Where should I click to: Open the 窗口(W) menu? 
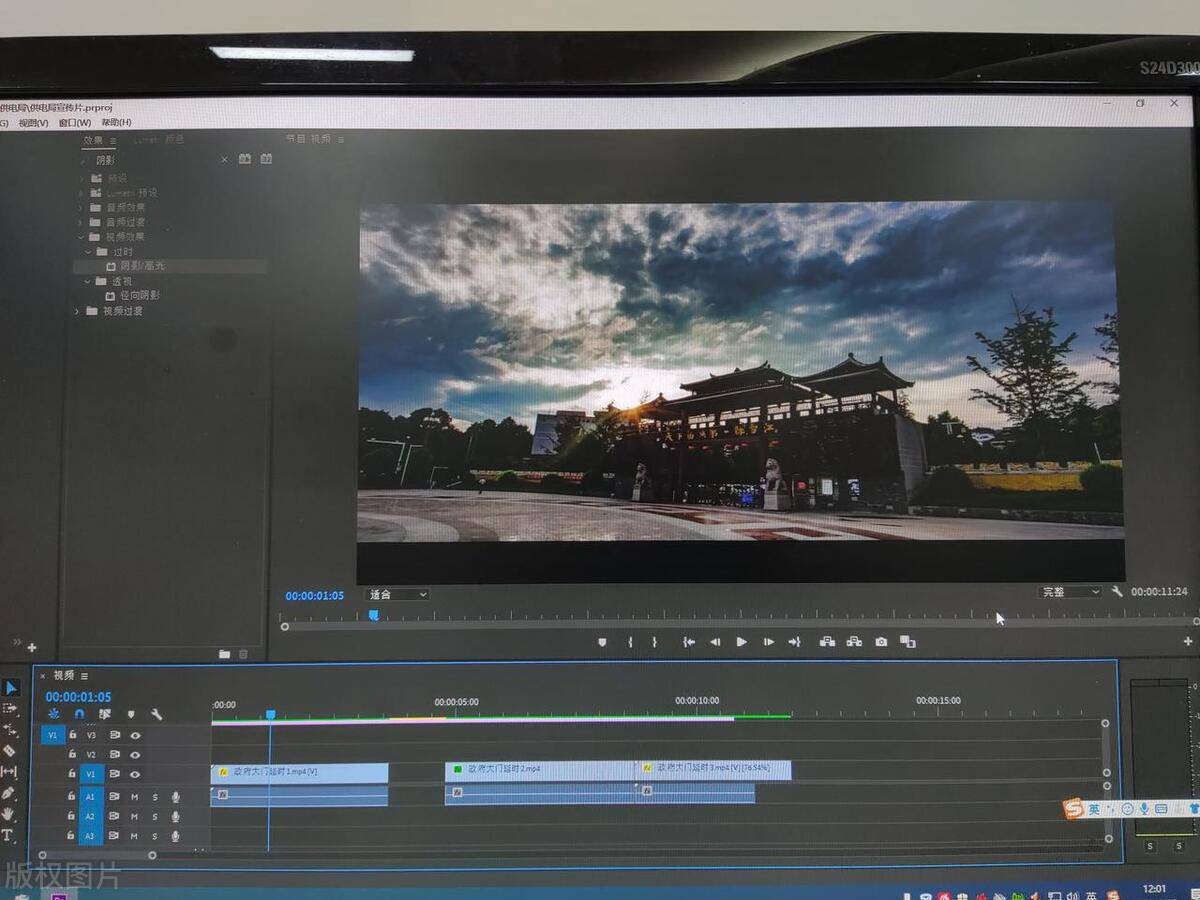click(74, 122)
